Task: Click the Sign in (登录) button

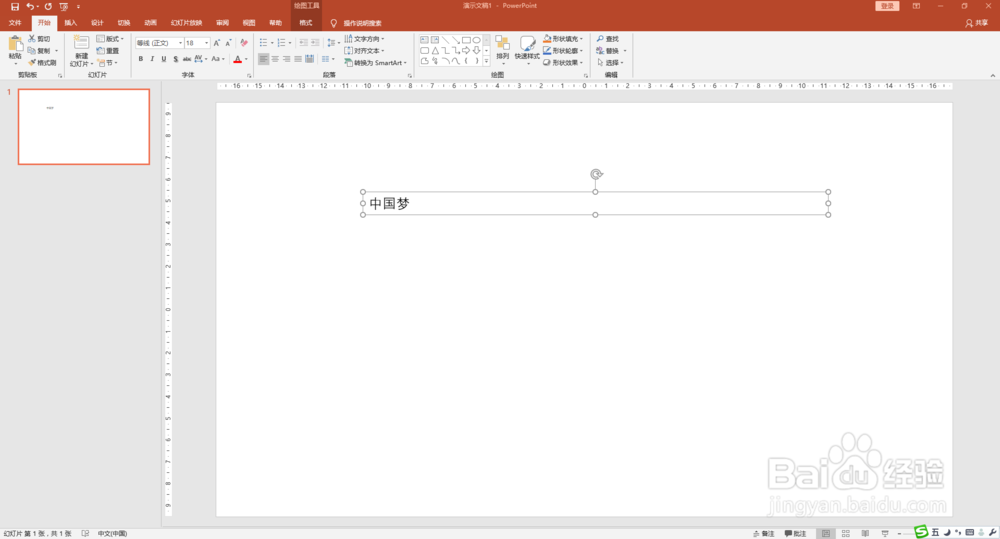Action: tap(887, 6)
